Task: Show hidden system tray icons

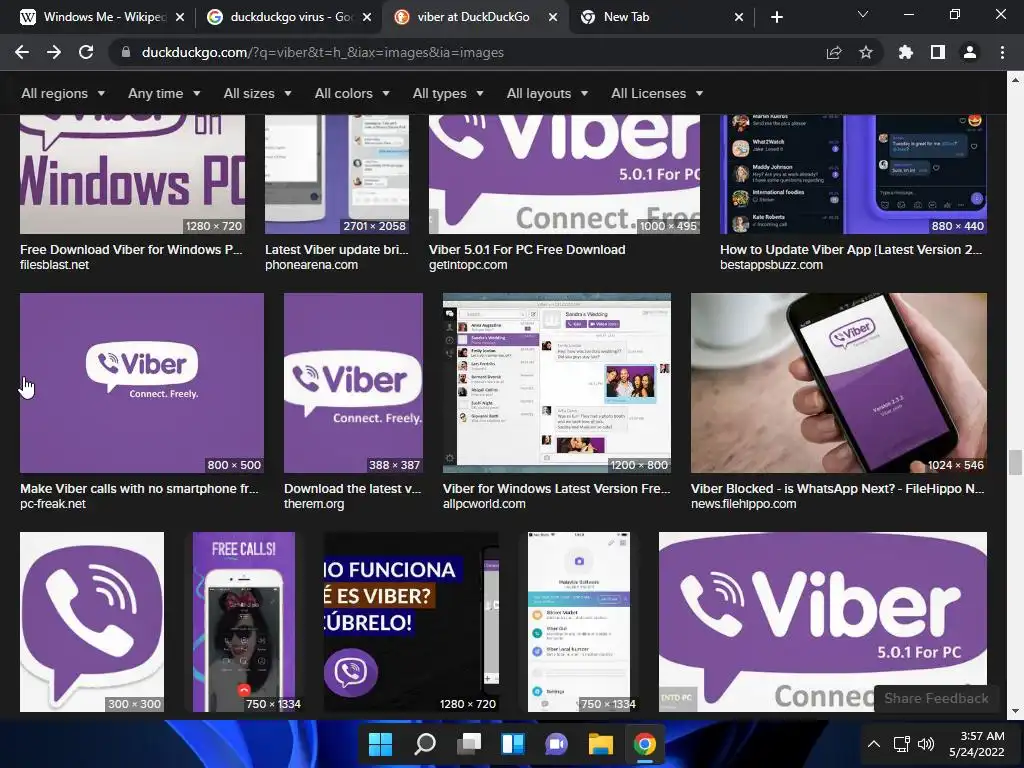Action: coord(874,744)
